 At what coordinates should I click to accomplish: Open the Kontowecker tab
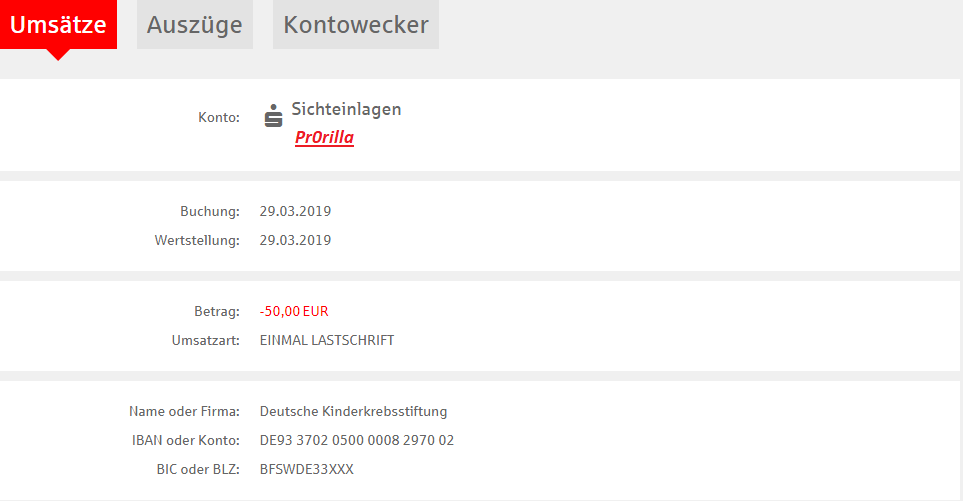356,25
